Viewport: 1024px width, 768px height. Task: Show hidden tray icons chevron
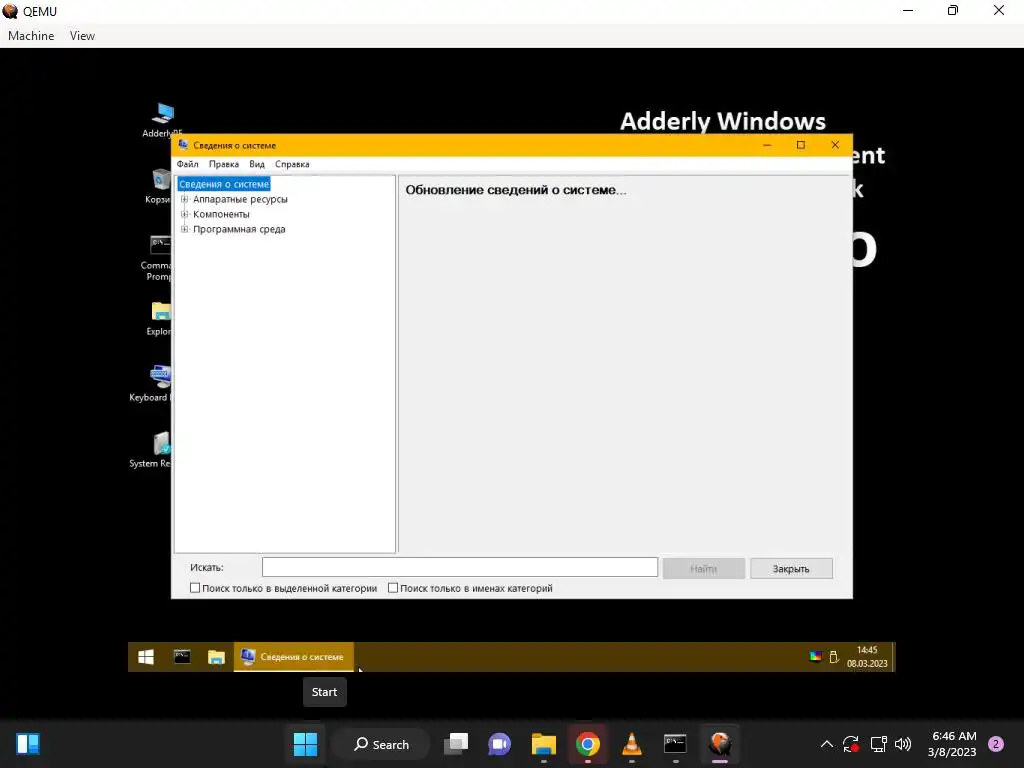click(x=826, y=744)
